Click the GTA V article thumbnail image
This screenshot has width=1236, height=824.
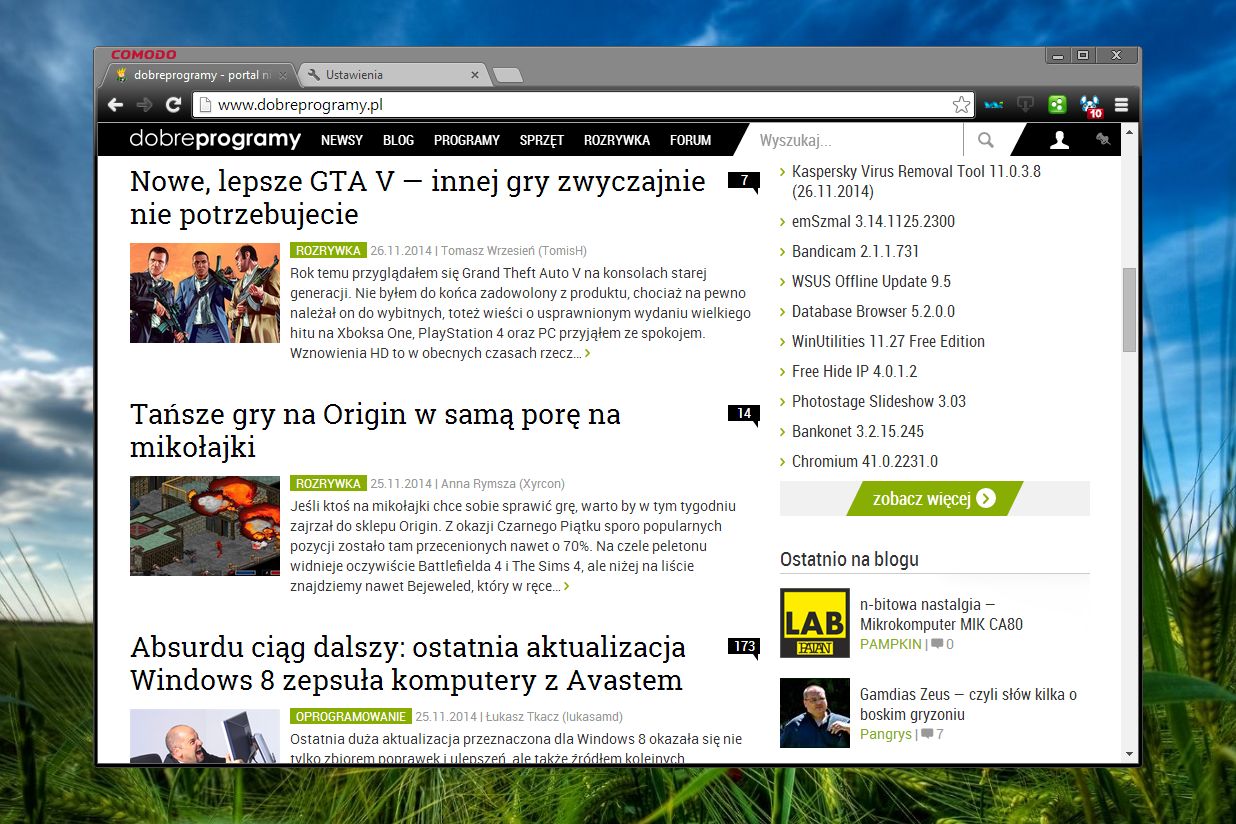(205, 293)
